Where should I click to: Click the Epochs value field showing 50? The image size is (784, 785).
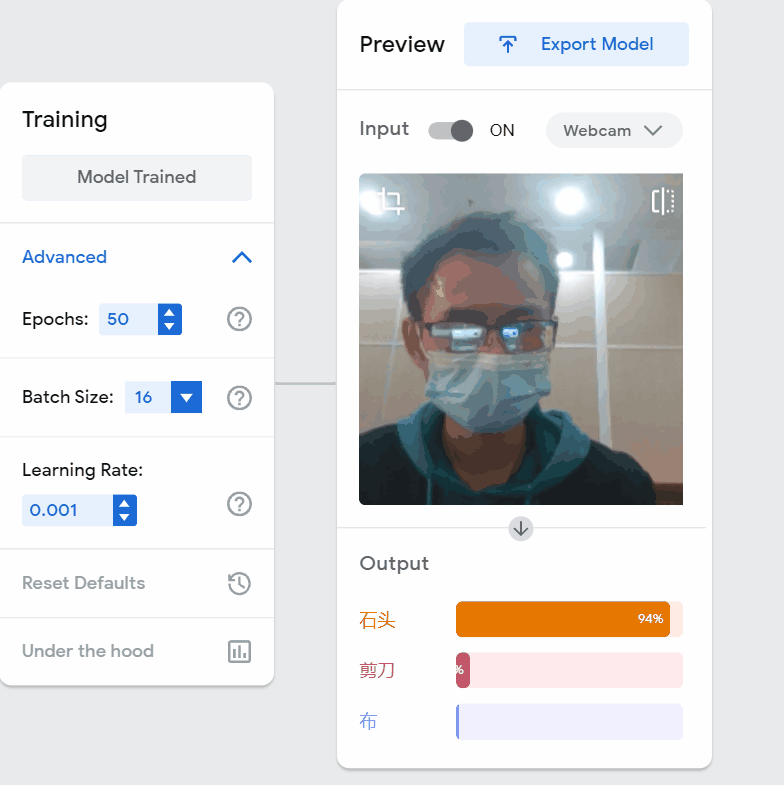tap(129, 319)
